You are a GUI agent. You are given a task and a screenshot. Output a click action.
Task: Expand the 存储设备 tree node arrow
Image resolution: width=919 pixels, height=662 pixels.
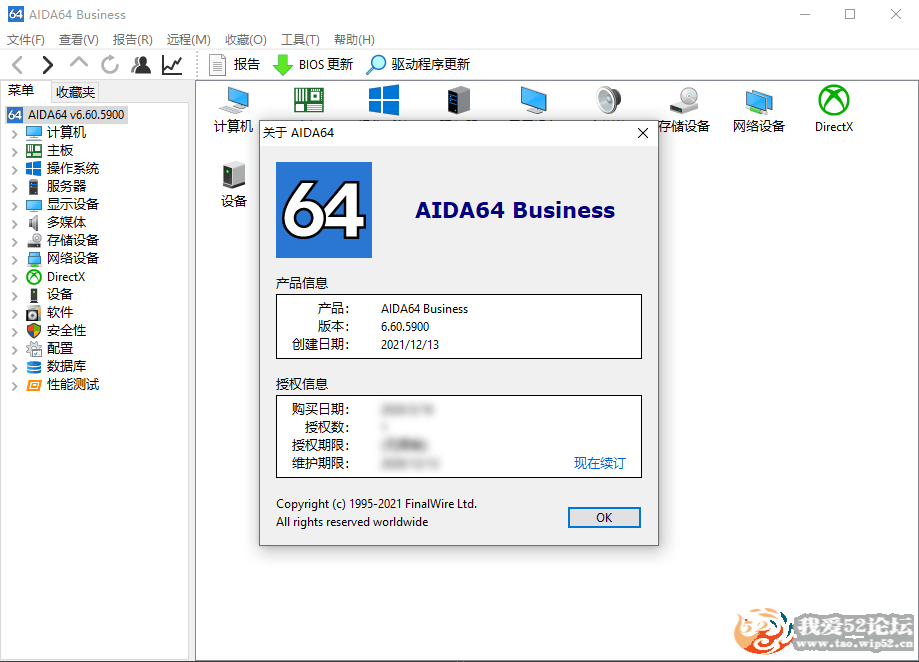15,241
